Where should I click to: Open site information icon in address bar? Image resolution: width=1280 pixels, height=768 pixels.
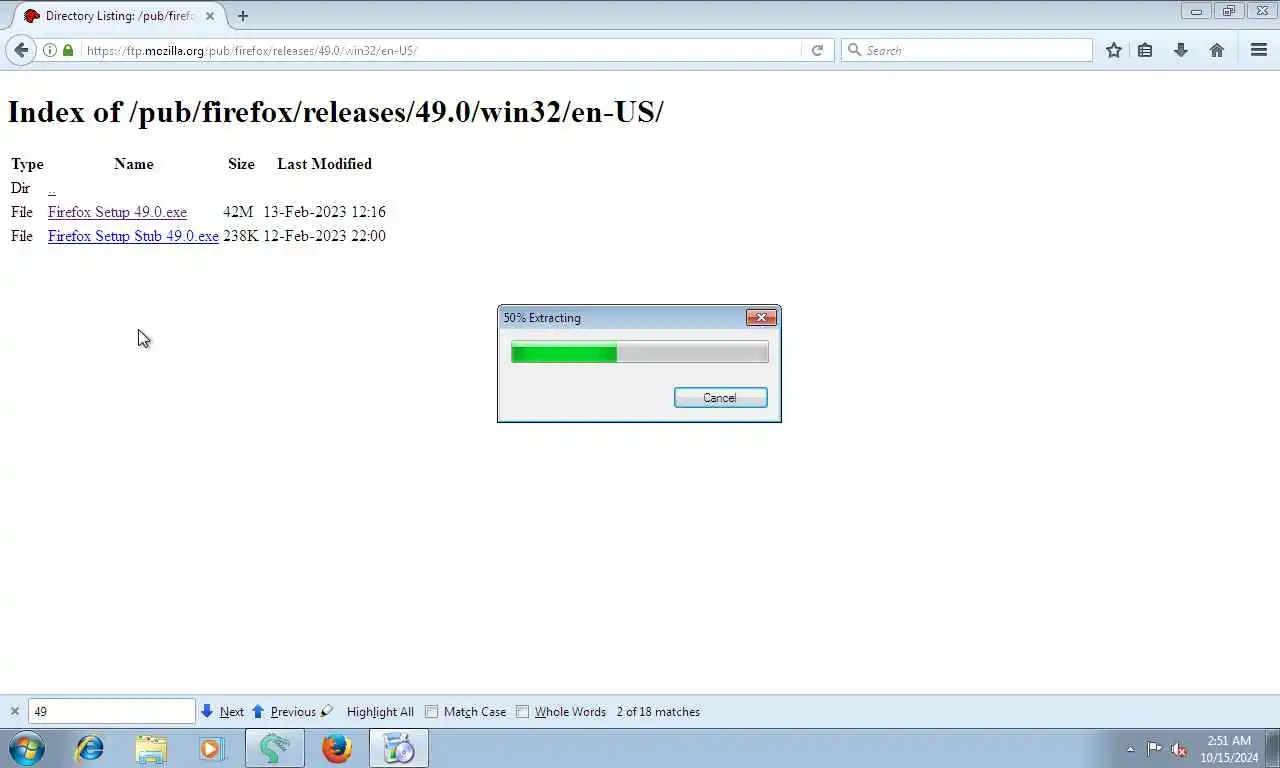pos(50,50)
